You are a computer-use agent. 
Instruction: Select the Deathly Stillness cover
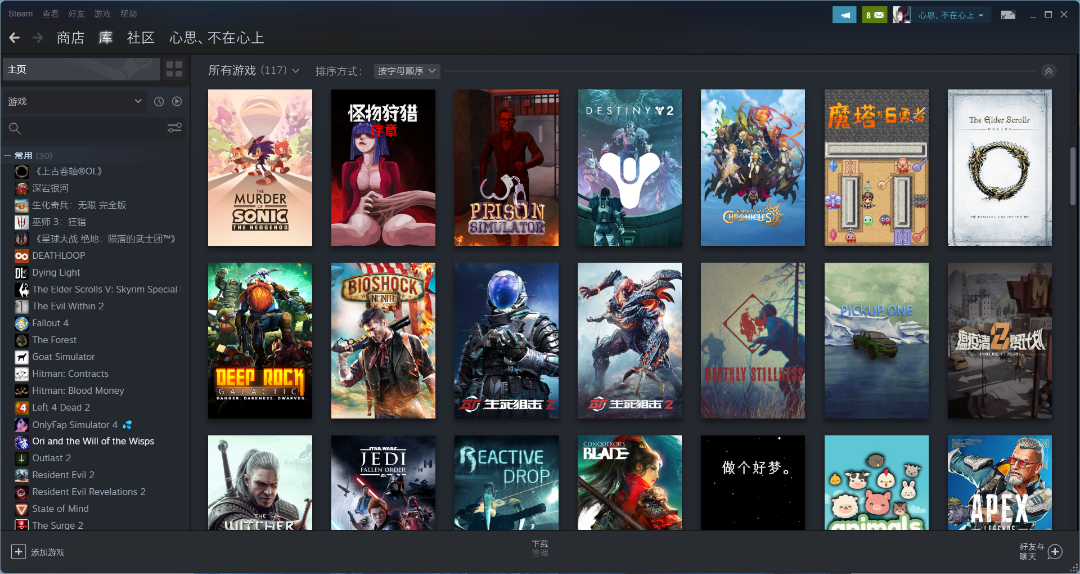pos(753,340)
